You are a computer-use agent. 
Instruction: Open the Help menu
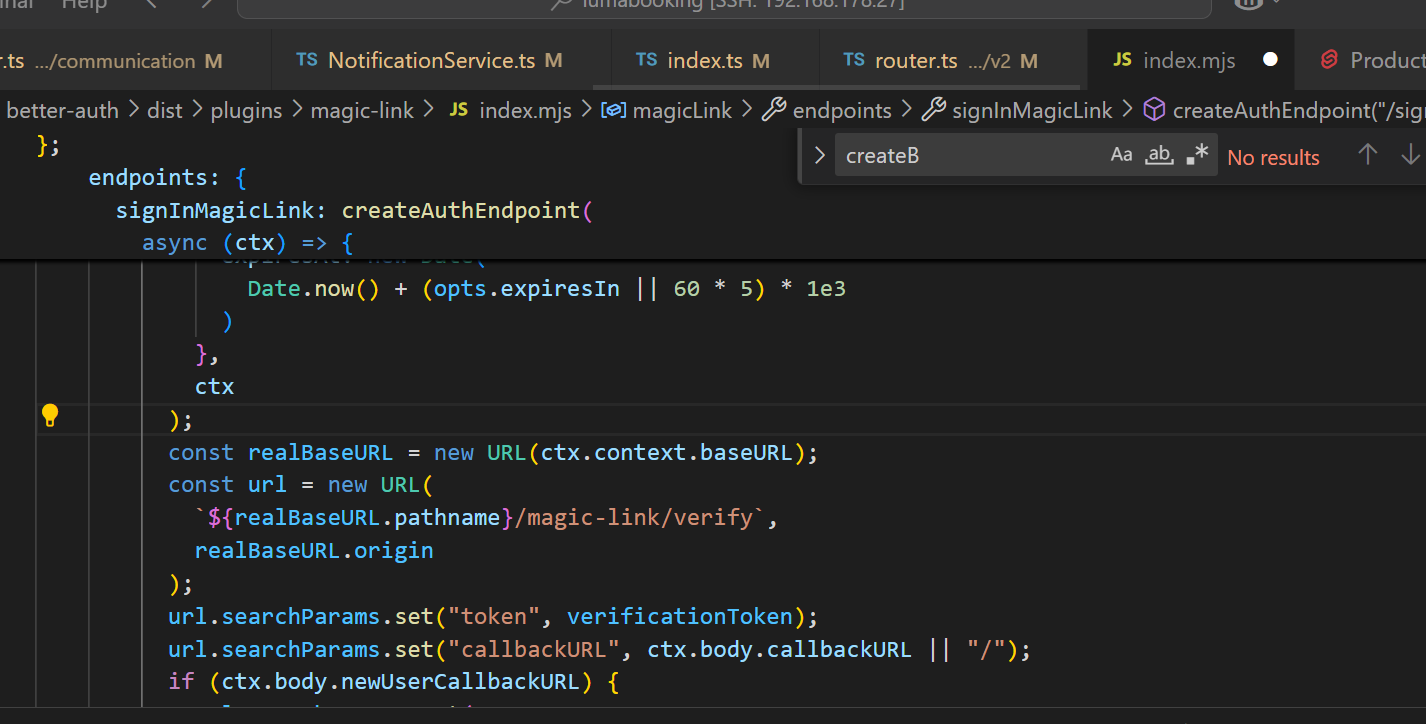[x=84, y=4]
